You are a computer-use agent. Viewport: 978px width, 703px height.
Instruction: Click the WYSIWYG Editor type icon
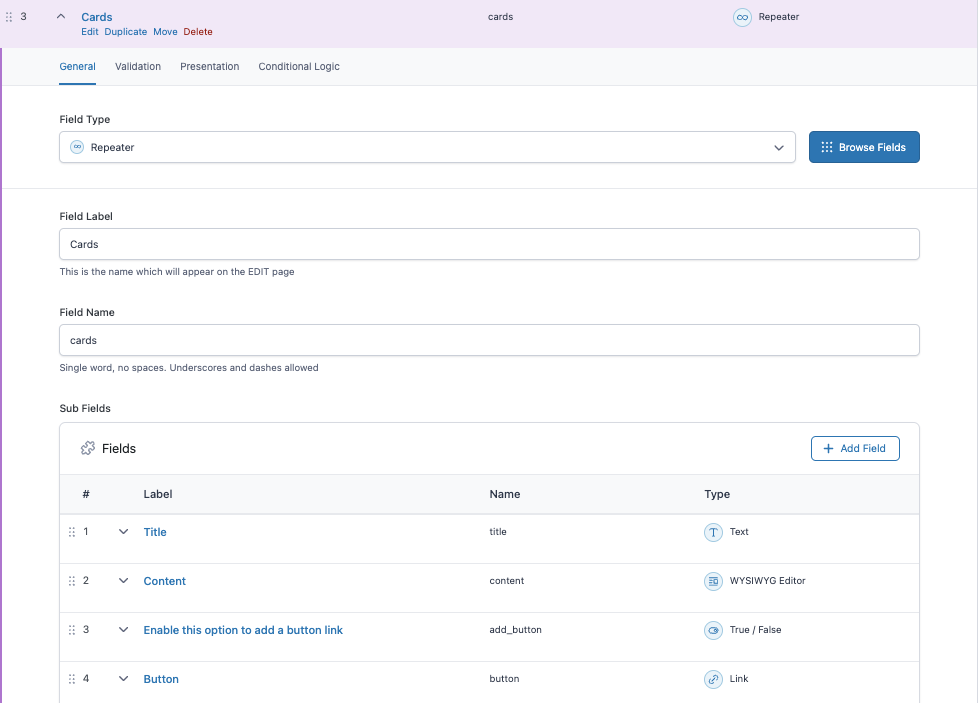tap(713, 581)
